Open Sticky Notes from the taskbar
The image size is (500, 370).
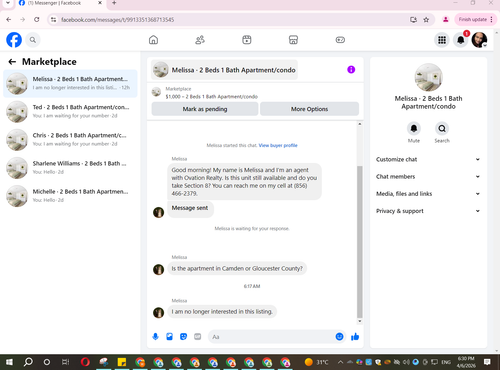pos(122,362)
